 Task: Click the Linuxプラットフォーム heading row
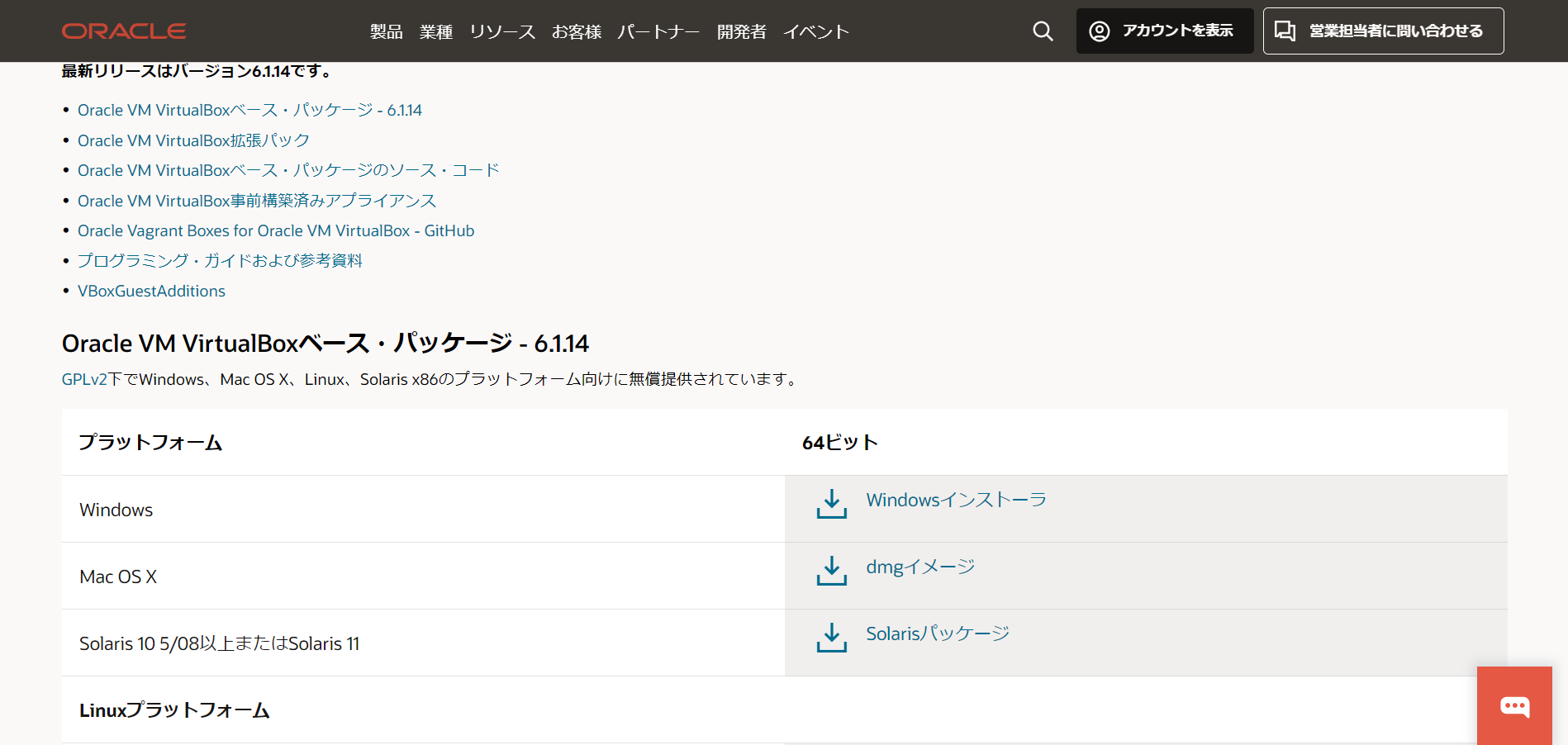point(785,710)
